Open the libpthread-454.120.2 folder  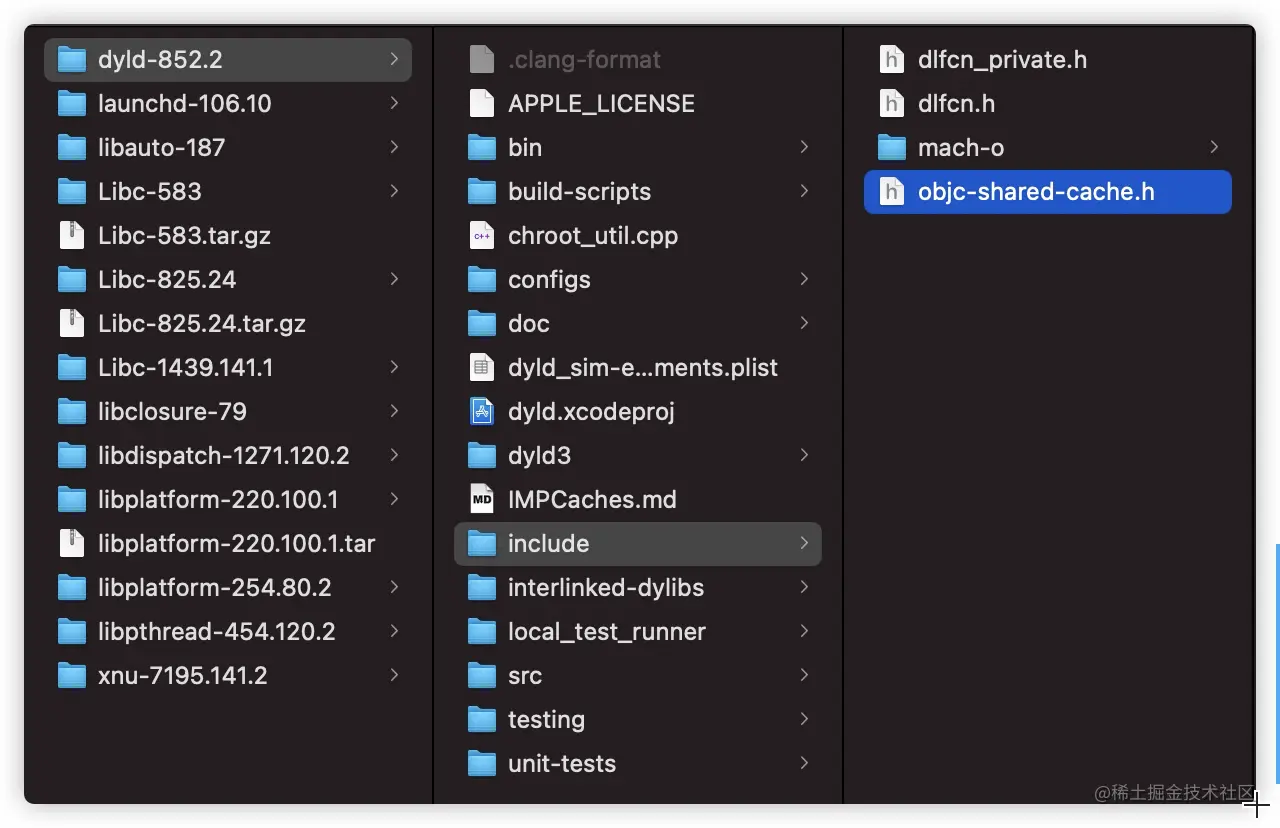[216, 631]
